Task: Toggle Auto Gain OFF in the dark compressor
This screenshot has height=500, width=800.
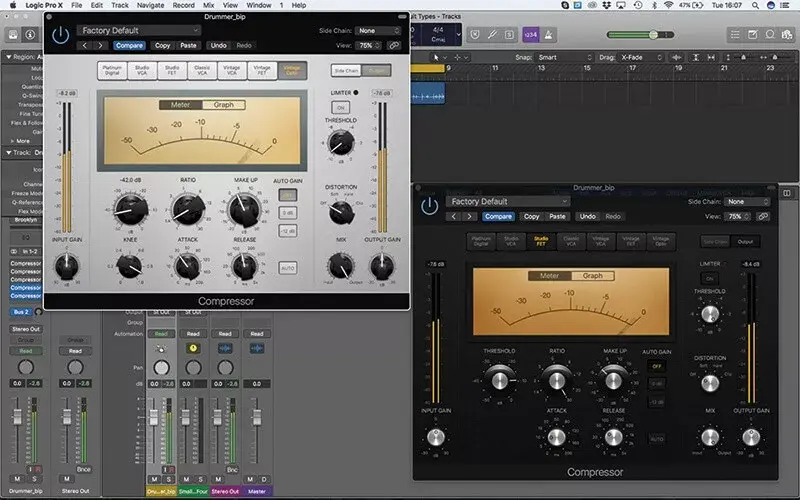Action: [x=657, y=366]
